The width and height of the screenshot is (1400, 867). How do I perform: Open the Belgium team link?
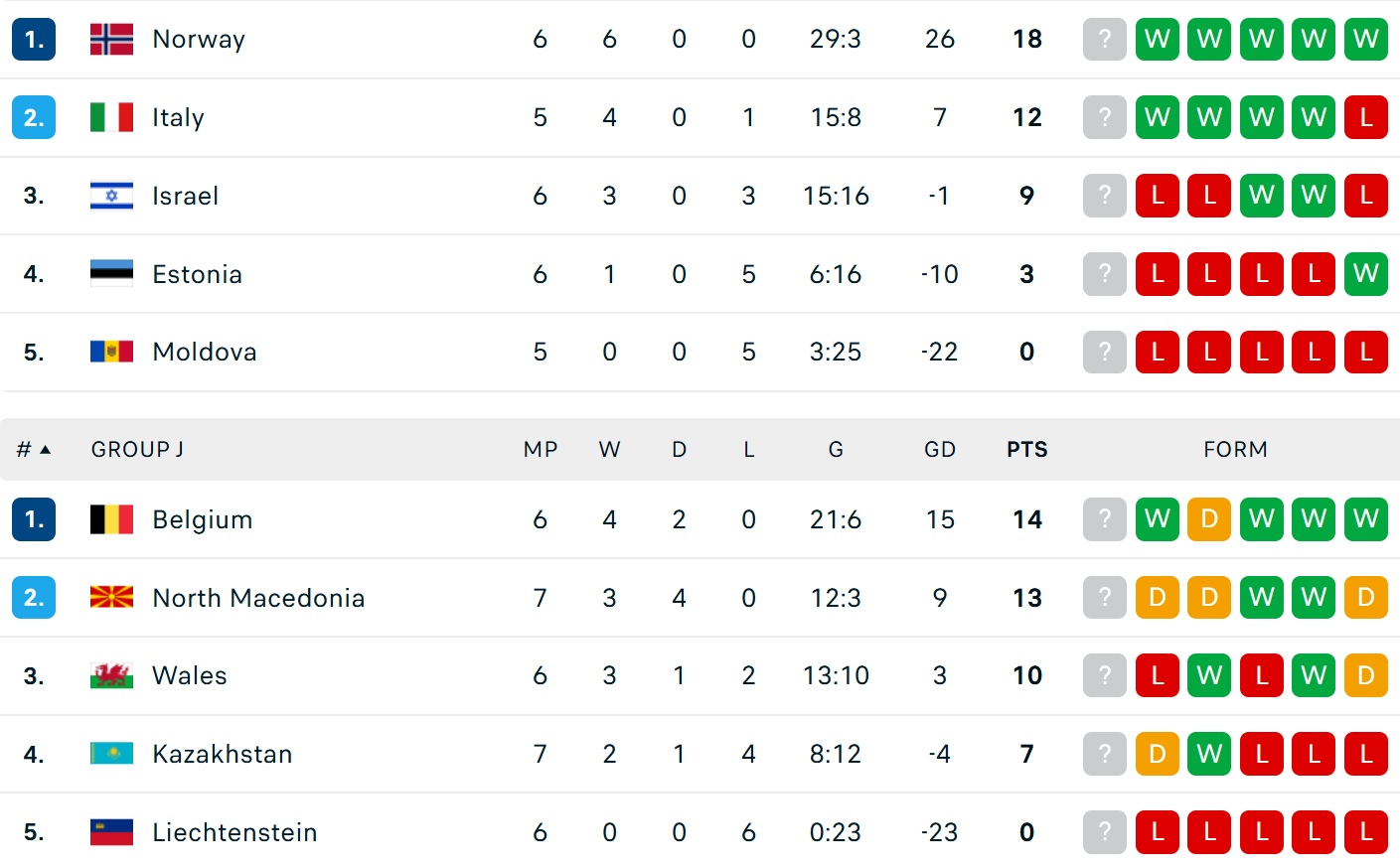click(x=202, y=519)
